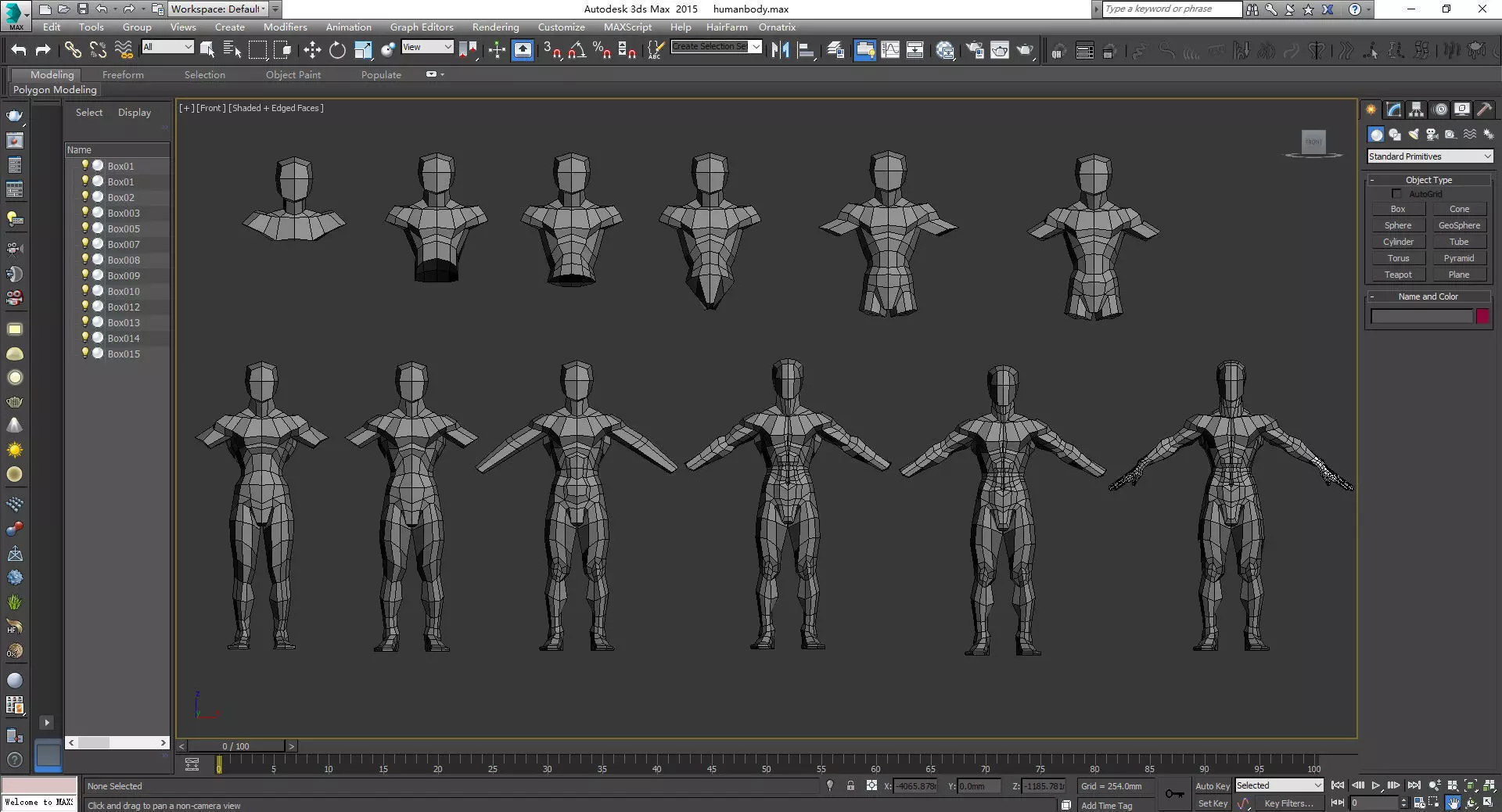Collapse the Object Type rollout
This screenshot has width=1502, height=812.
click(1428, 180)
